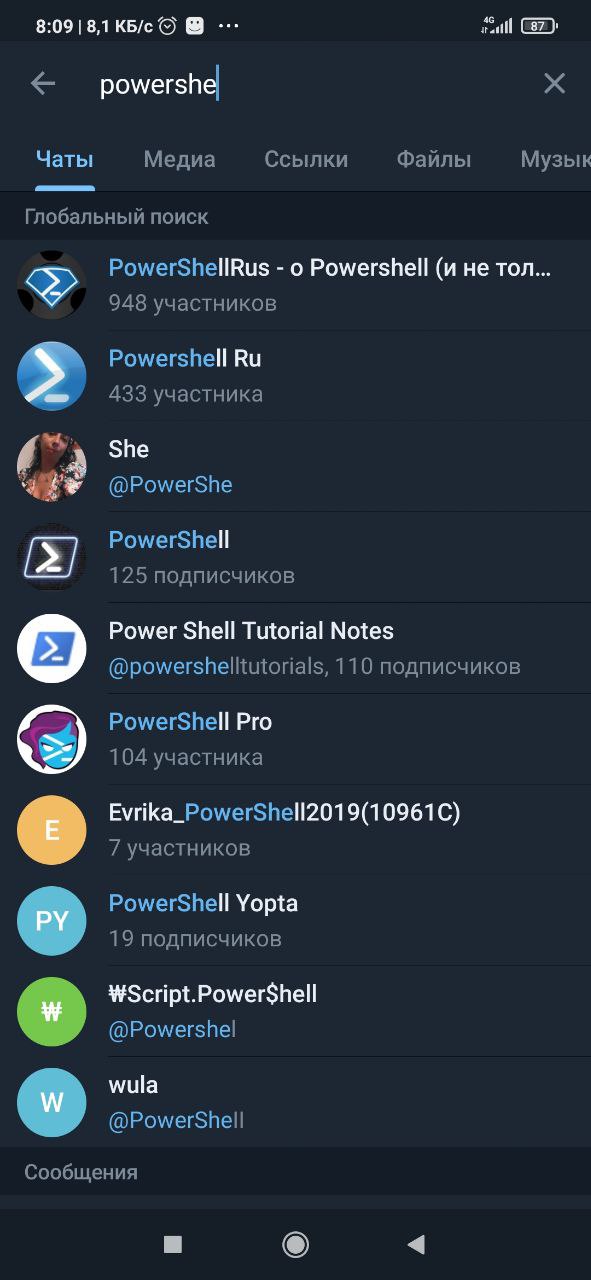Open the PowerShell channel neon avatar
The image size is (591, 1280).
[x=52, y=558]
